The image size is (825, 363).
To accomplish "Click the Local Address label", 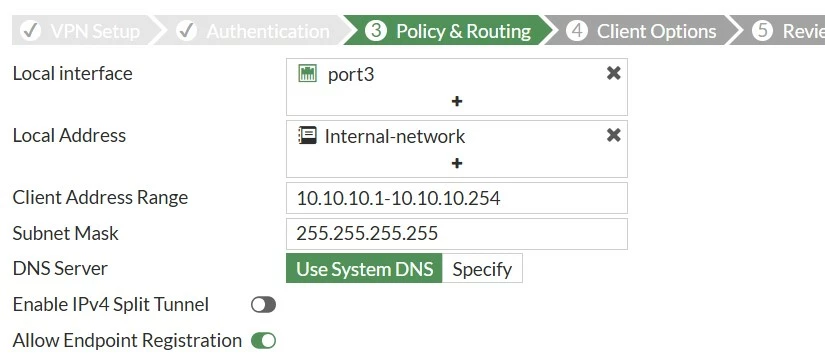I will tap(69, 135).
